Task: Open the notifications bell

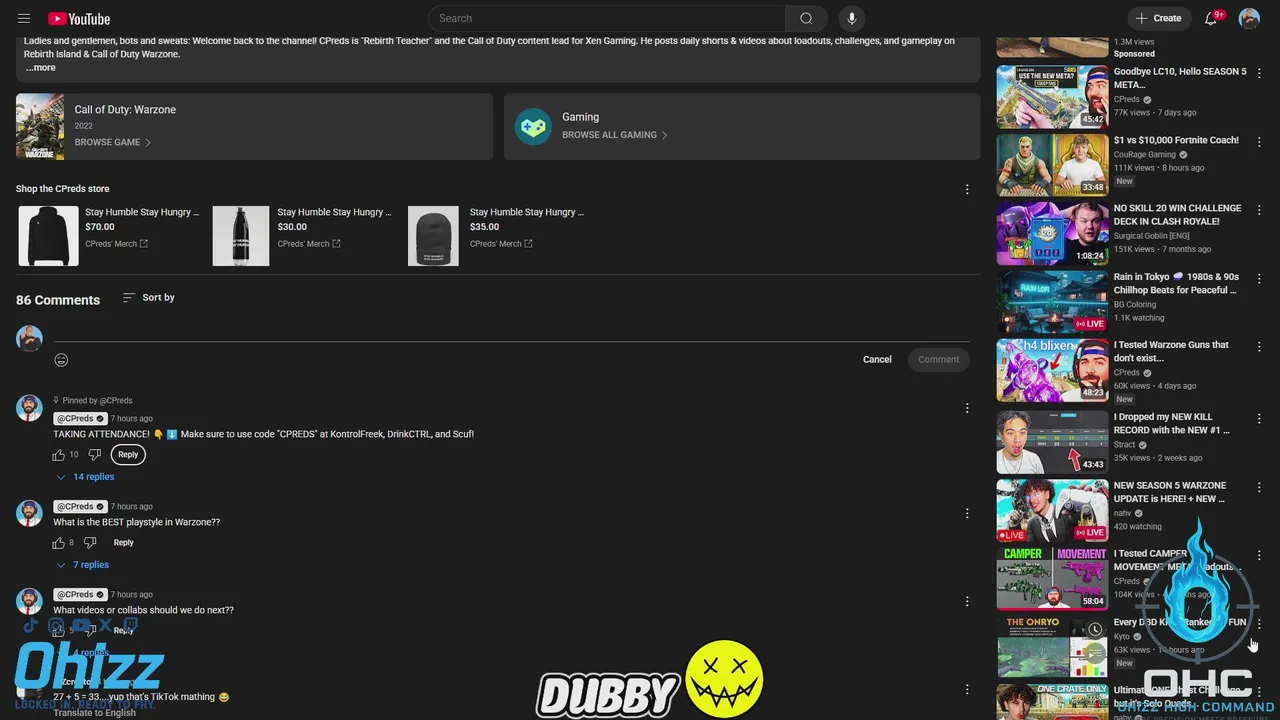Action: coord(1213,18)
